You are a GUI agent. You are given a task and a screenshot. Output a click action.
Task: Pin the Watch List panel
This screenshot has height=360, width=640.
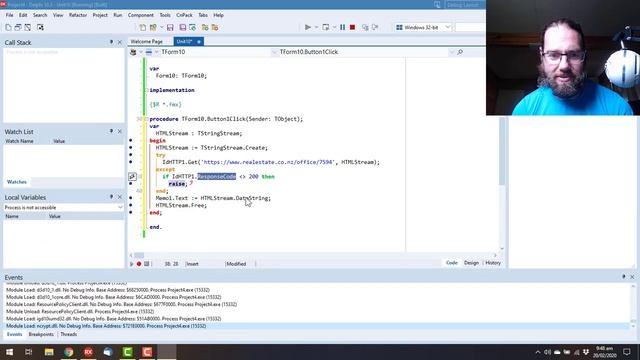coord(111,131)
